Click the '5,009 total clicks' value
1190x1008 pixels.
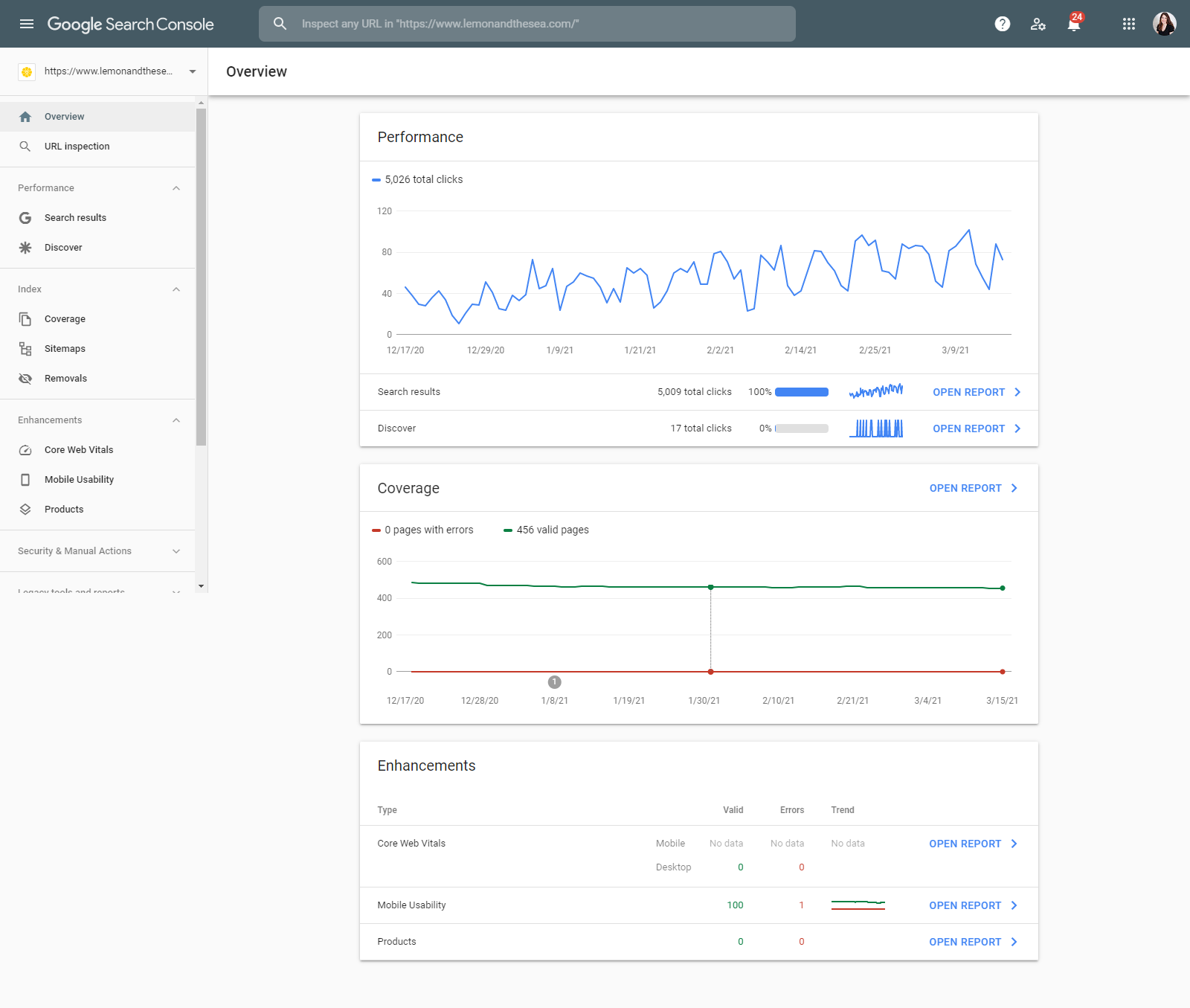click(695, 392)
